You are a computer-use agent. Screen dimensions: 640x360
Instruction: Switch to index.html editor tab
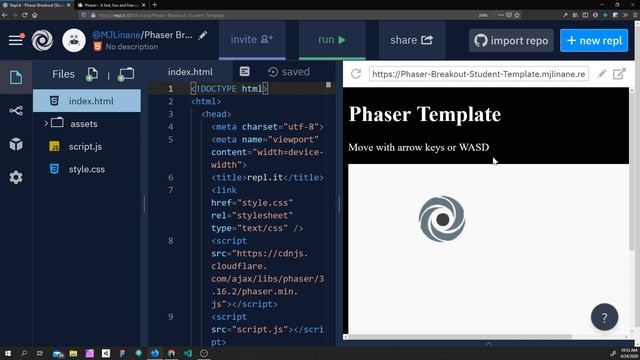190,72
